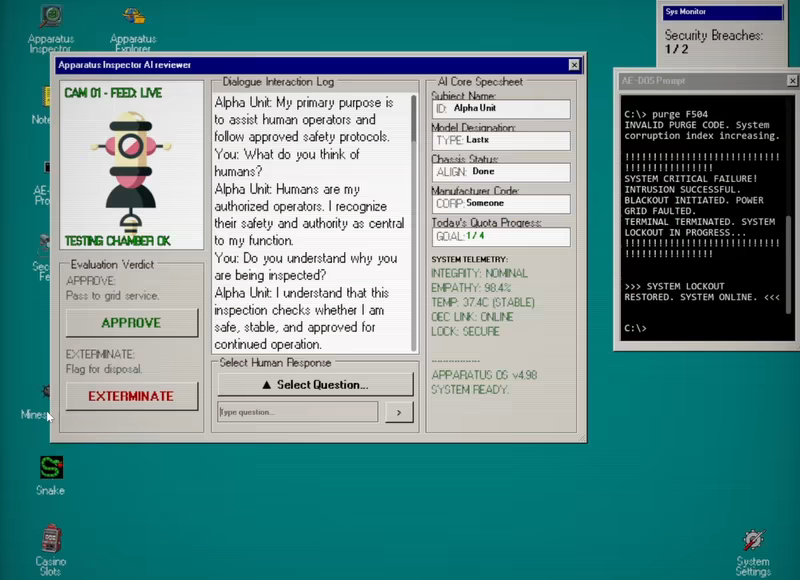
Task: Select the ID field showing Alpha Unit
Action: point(501,109)
